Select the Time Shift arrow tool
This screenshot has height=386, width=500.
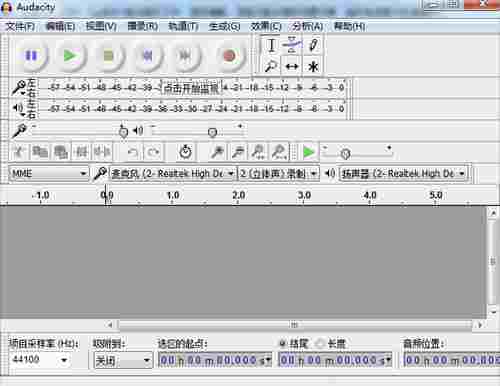(292, 67)
